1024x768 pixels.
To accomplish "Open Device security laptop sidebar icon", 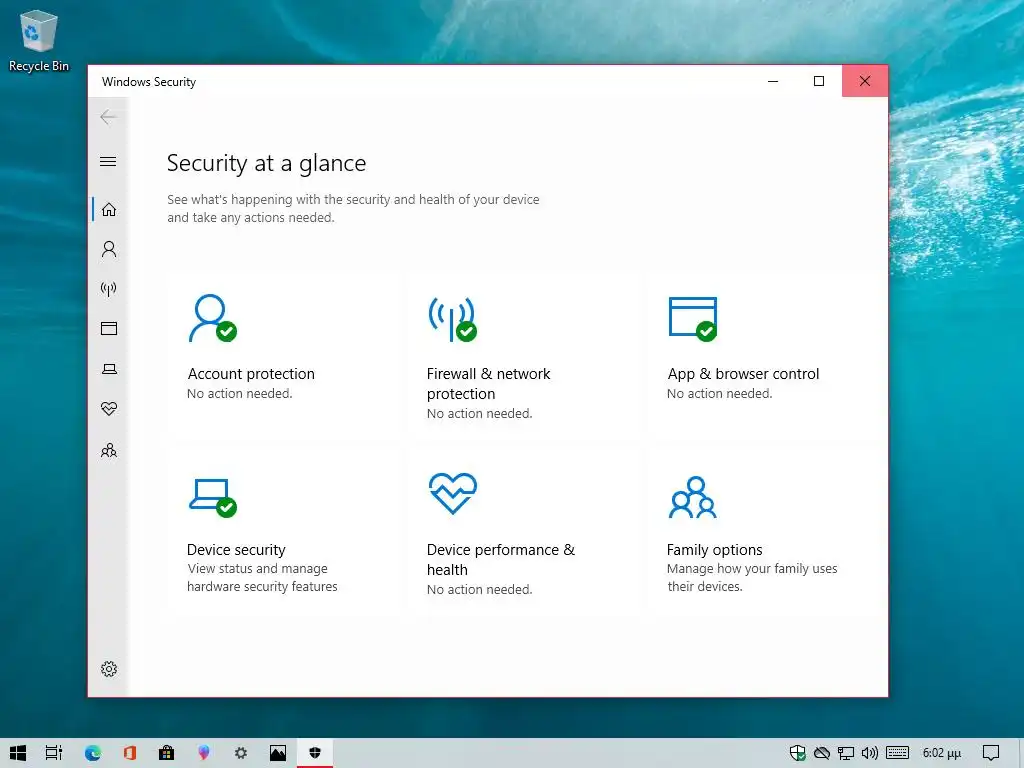I will pos(109,369).
